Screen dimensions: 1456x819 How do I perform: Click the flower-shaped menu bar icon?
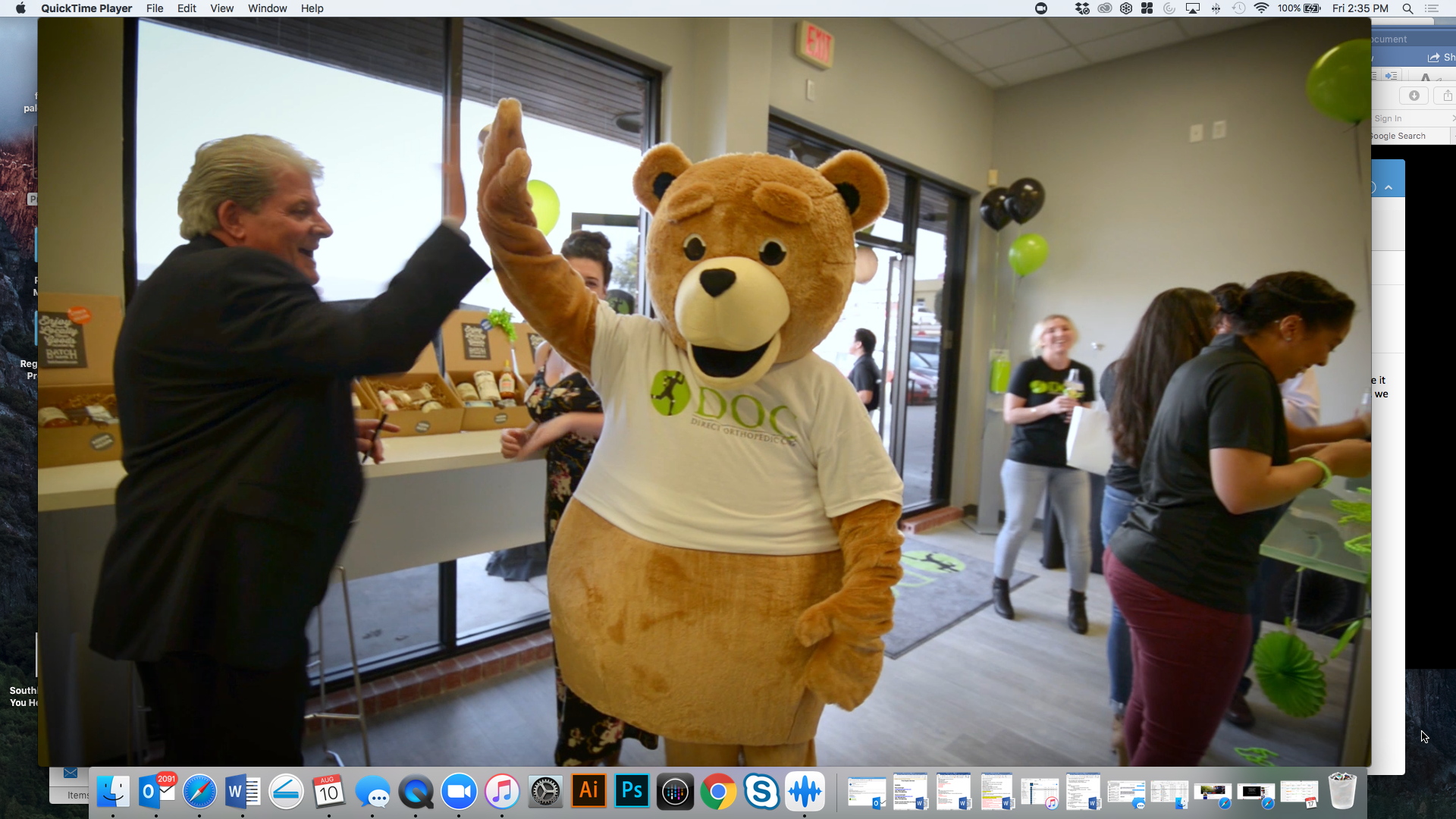point(1126,8)
